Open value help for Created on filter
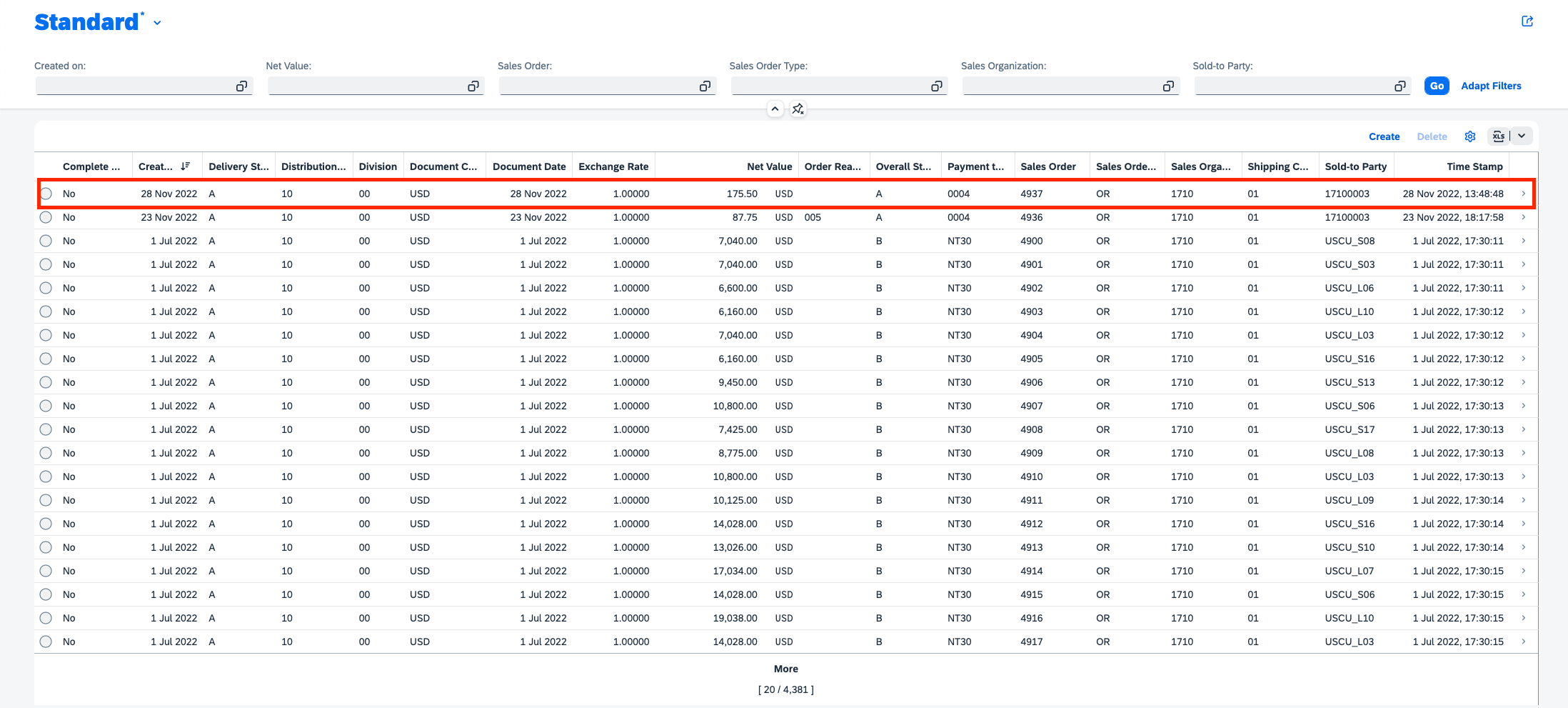 click(x=241, y=86)
